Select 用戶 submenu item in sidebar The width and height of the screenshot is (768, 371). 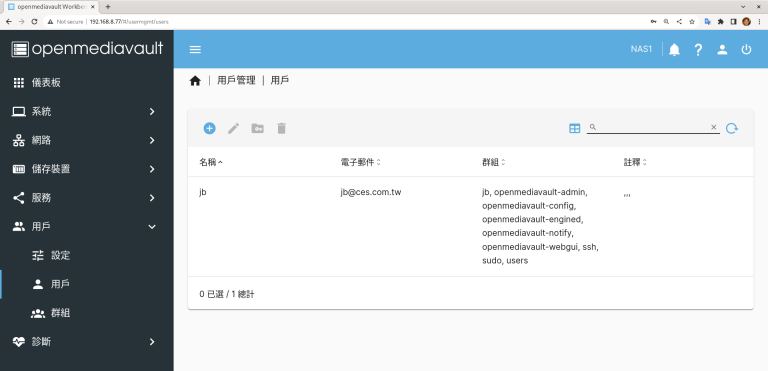click(87, 284)
